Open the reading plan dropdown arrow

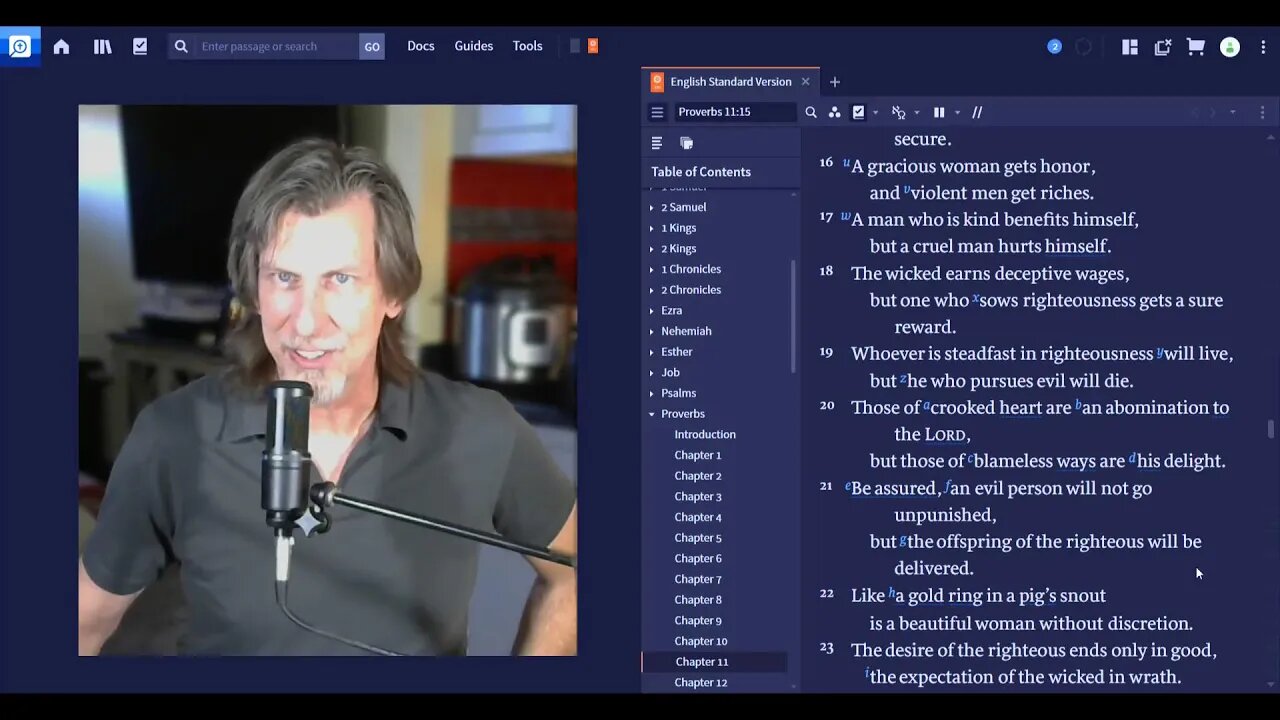coord(875,112)
